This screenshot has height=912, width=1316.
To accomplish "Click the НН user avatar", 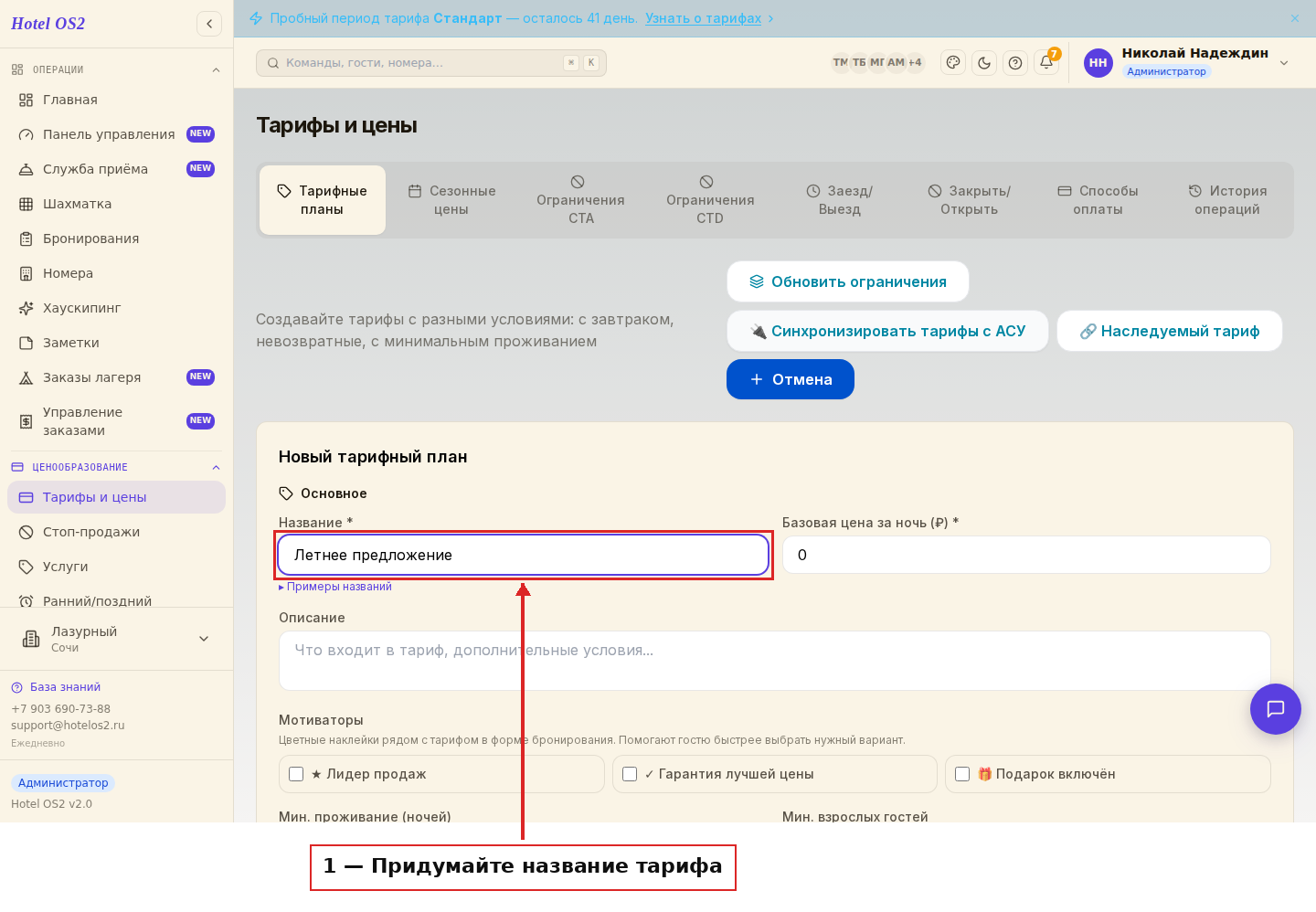I will point(1098,63).
